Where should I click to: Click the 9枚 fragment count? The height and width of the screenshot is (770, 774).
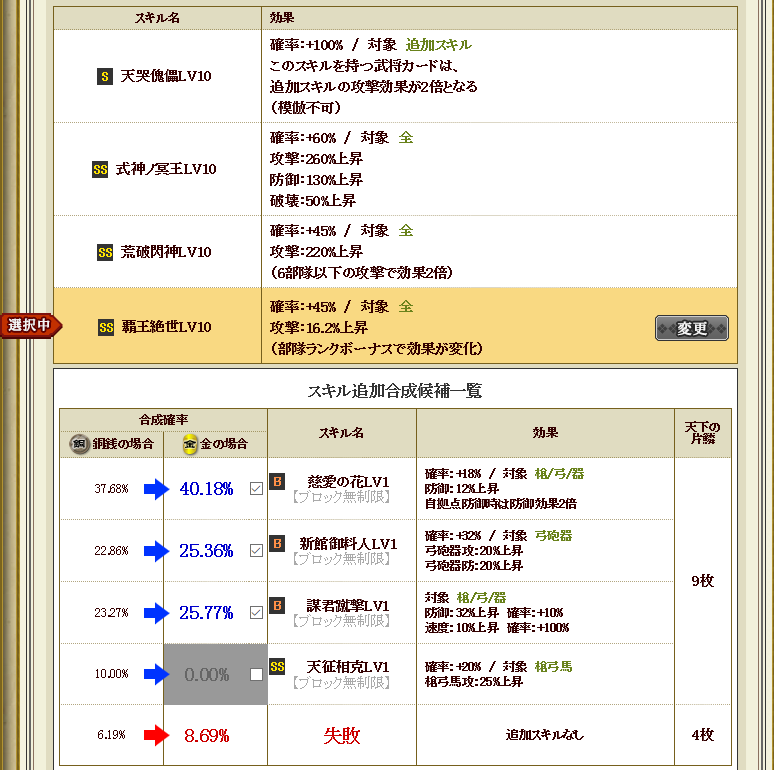pos(702,581)
